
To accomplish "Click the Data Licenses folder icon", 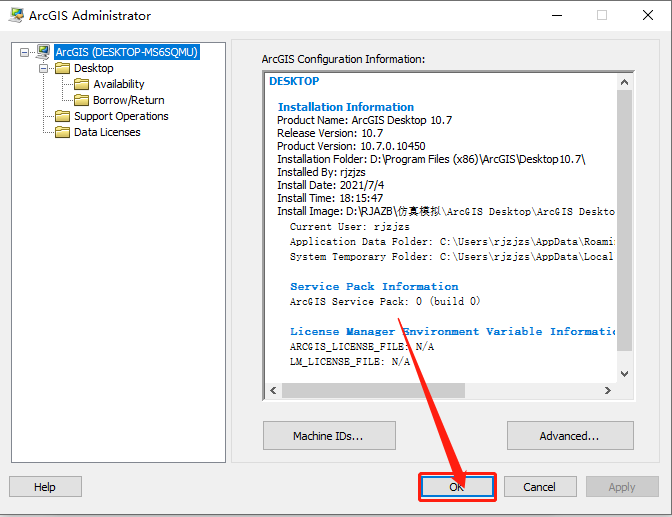I will click(x=63, y=132).
